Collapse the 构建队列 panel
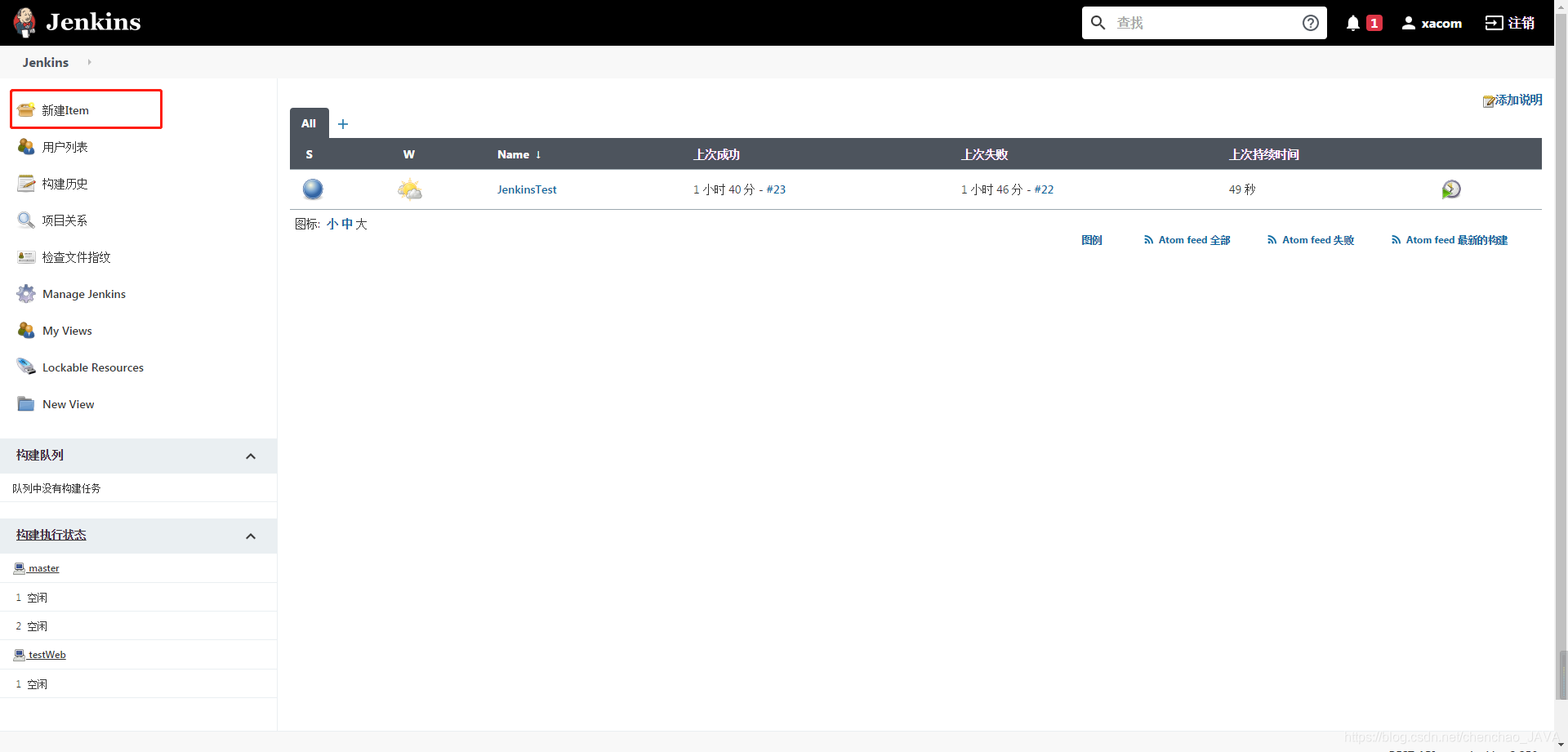This screenshot has height=752, width=1568. pyautogui.click(x=251, y=456)
